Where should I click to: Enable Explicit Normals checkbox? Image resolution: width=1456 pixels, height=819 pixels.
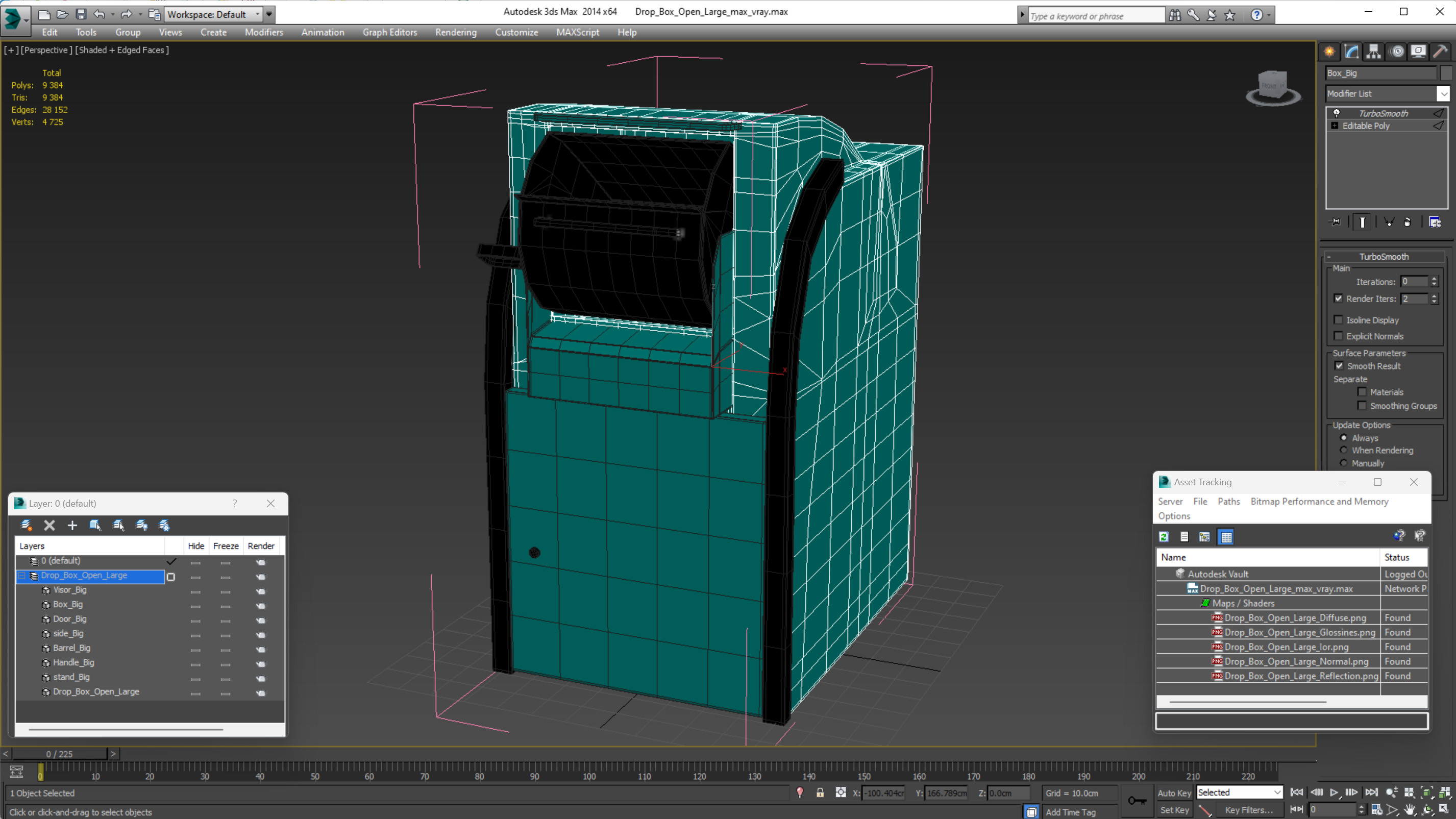click(1338, 336)
